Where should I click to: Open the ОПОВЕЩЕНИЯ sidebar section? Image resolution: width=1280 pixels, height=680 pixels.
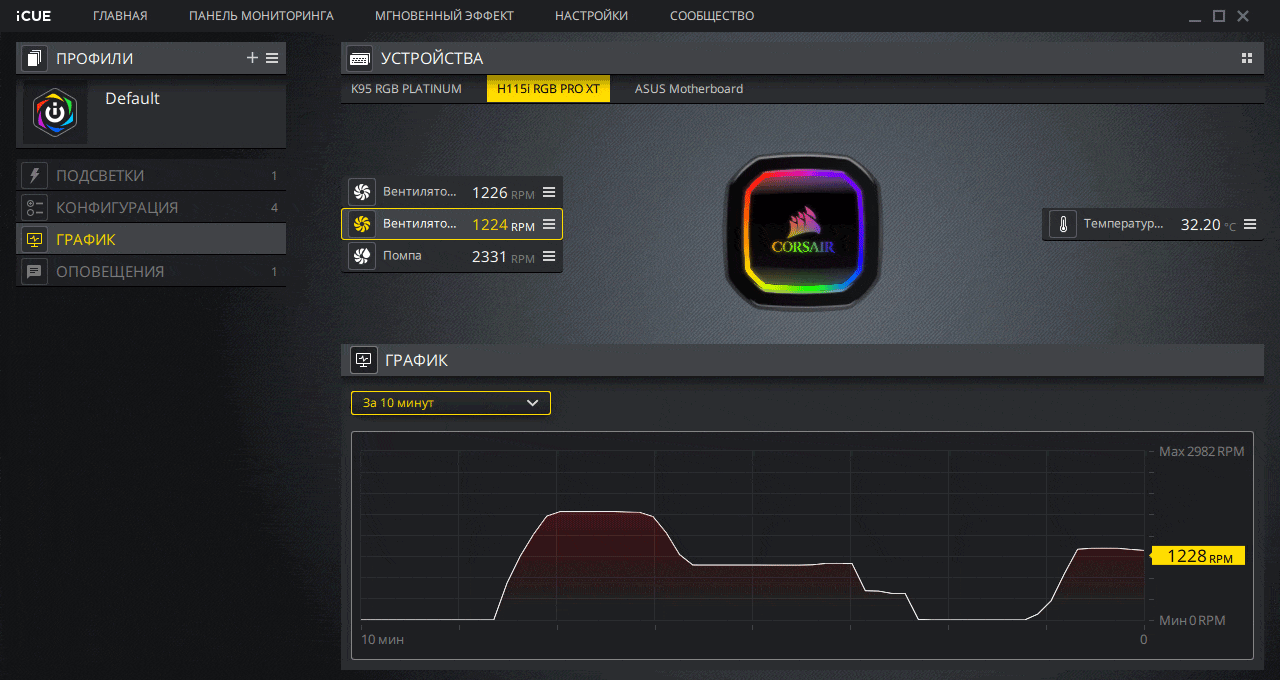[x=110, y=272]
